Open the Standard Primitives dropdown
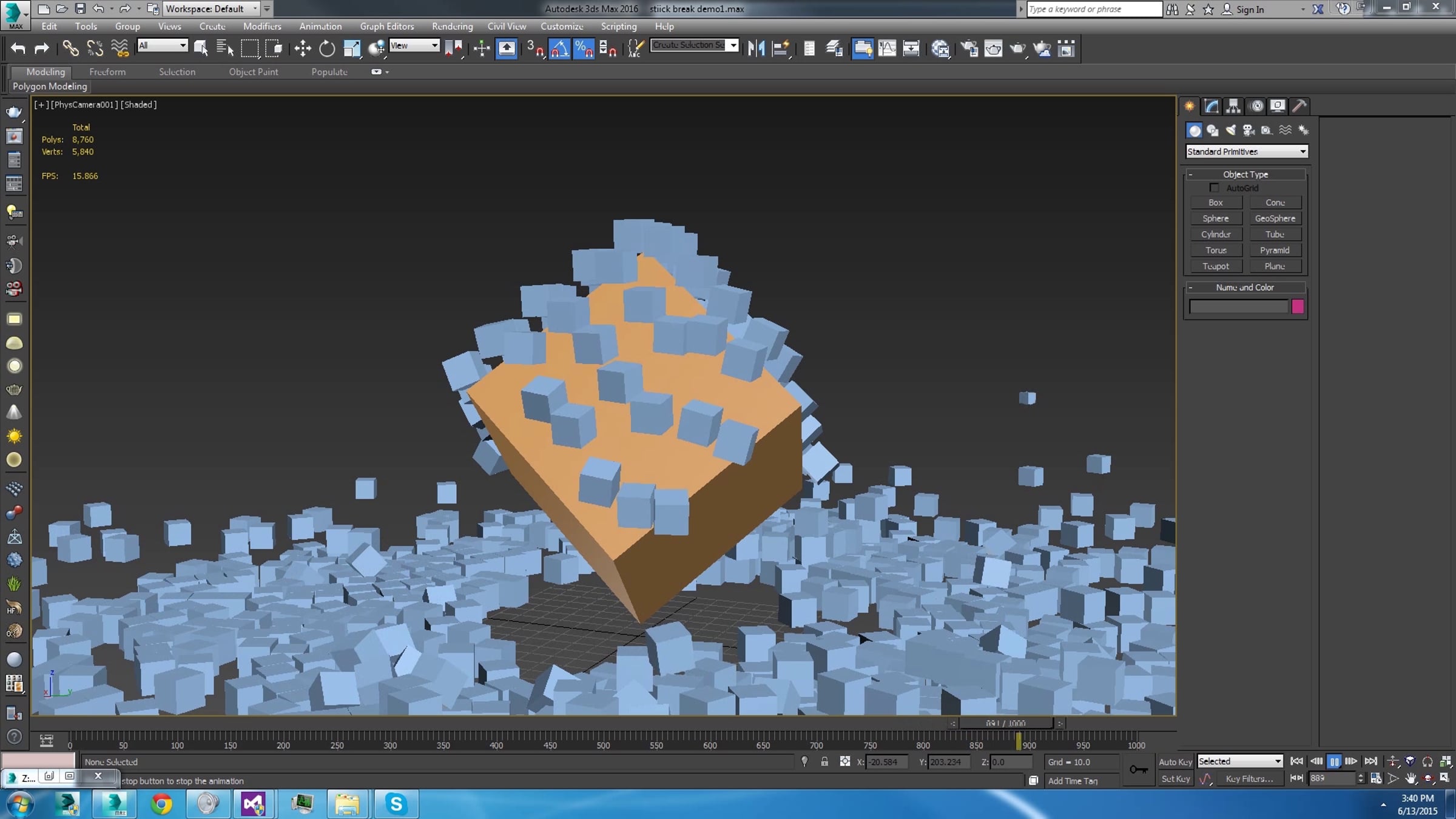The width and height of the screenshot is (1456, 819). [x=1246, y=152]
